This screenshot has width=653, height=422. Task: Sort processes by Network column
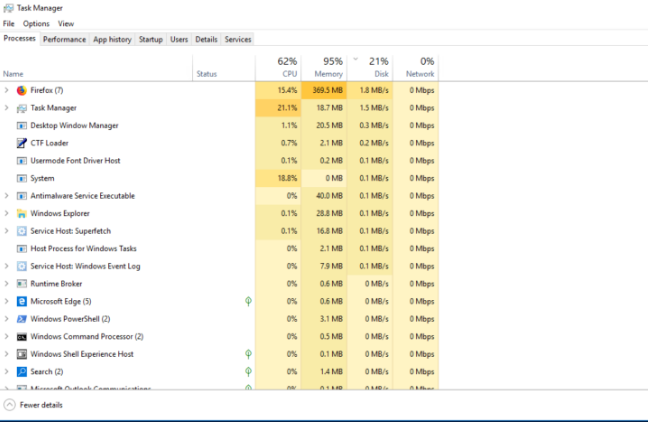pyautogui.click(x=416, y=67)
